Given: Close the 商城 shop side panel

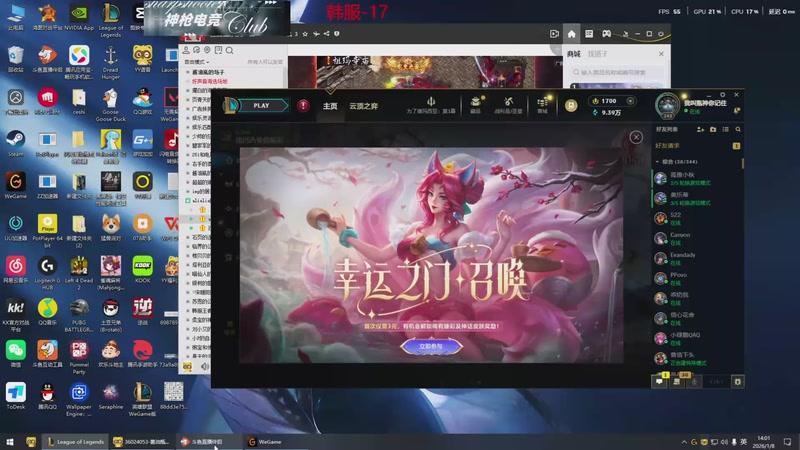Looking at the screenshot, I should [661, 54].
